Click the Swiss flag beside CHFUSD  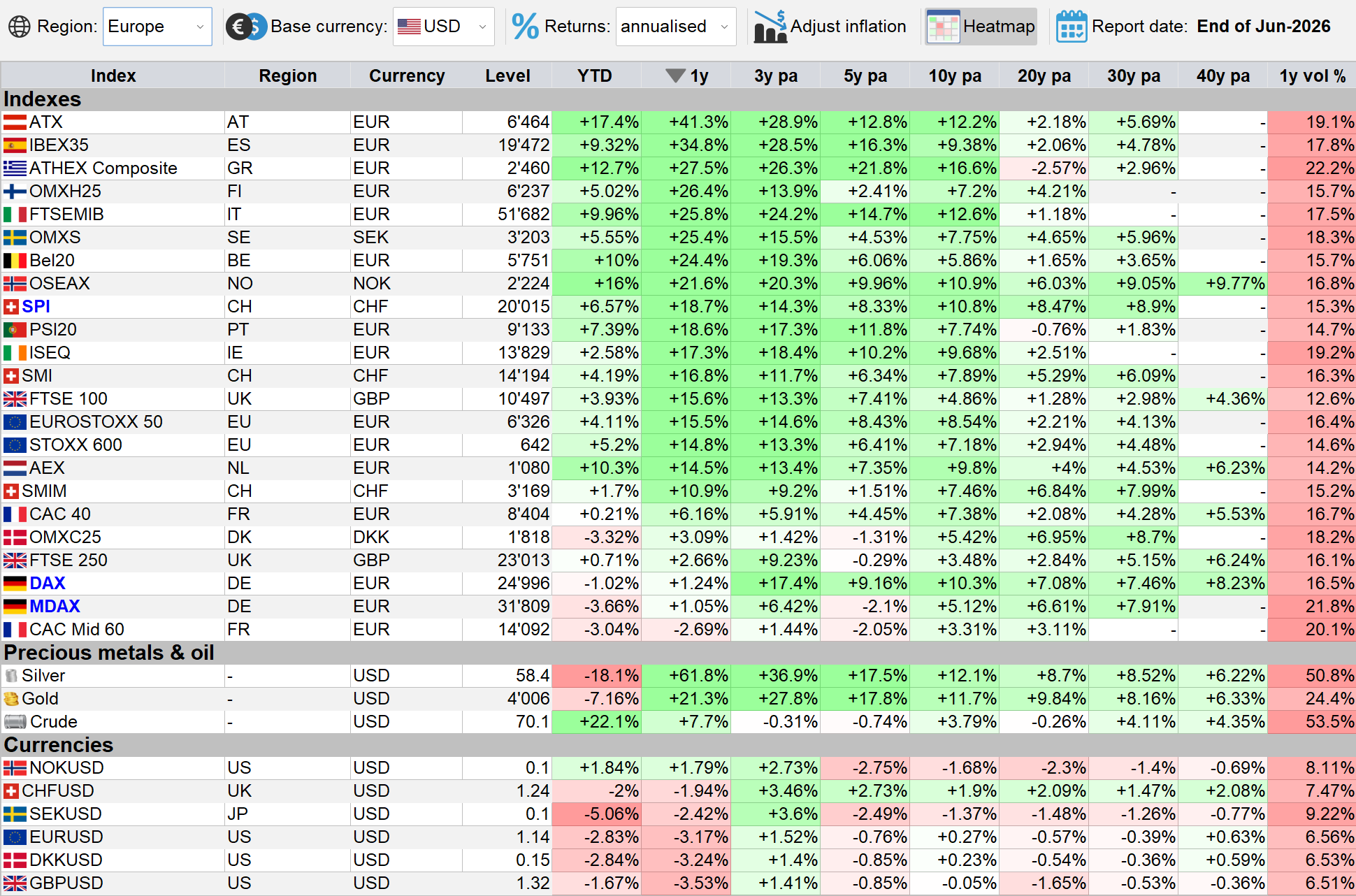click(11, 791)
